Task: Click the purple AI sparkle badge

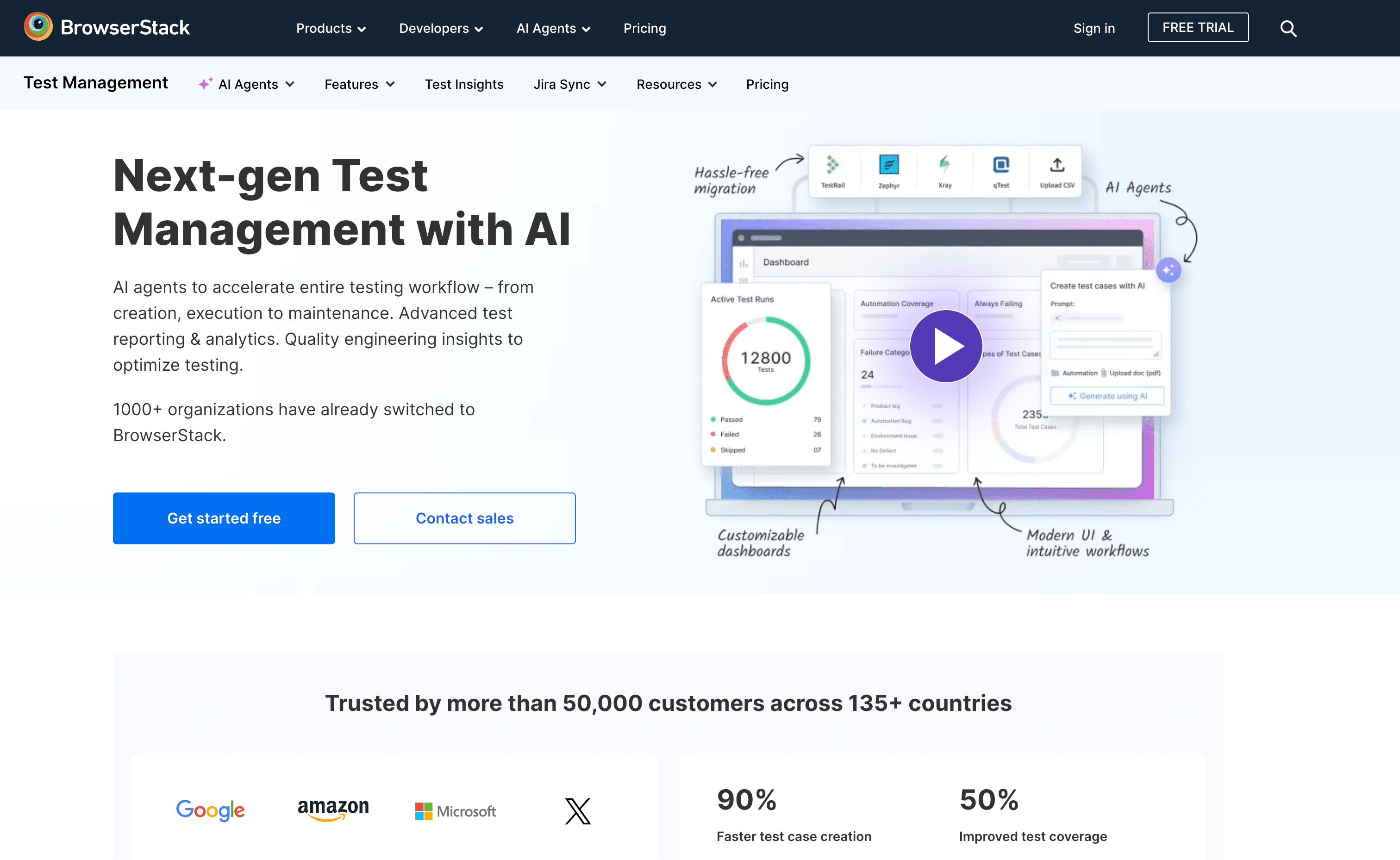Action: (1168, 270)
